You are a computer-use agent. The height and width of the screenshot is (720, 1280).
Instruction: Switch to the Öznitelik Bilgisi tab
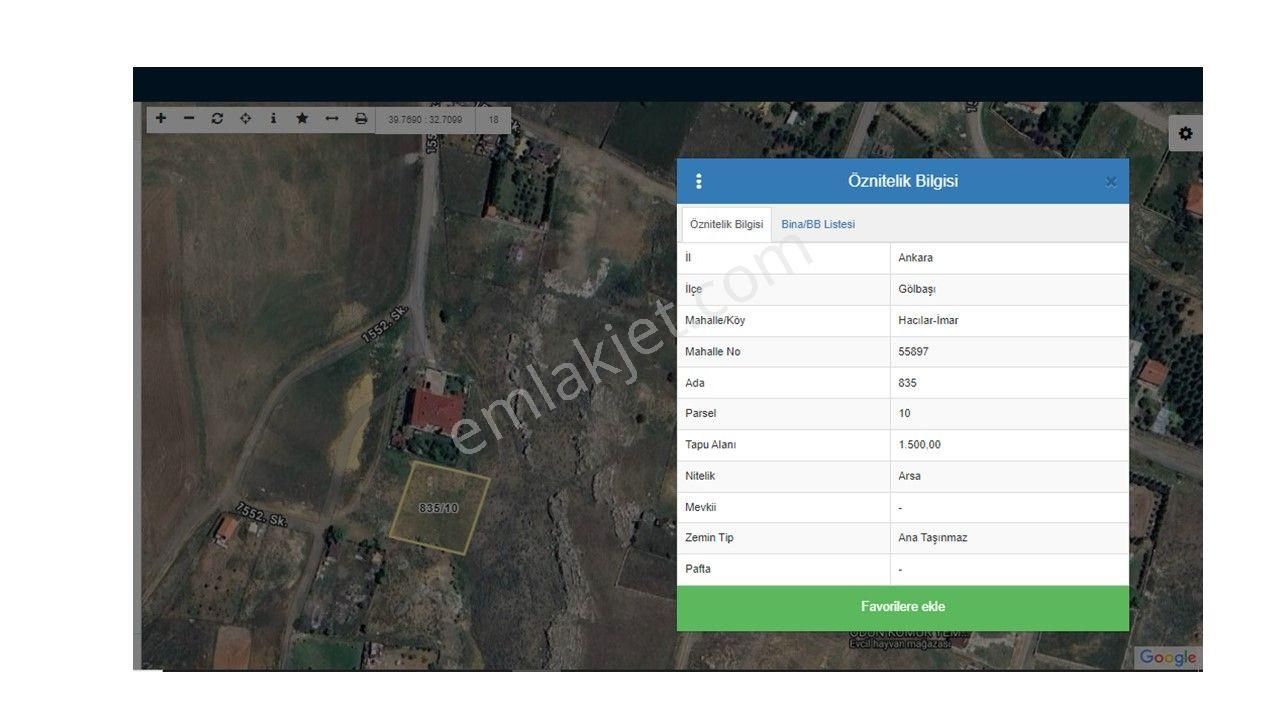(726, 224)
